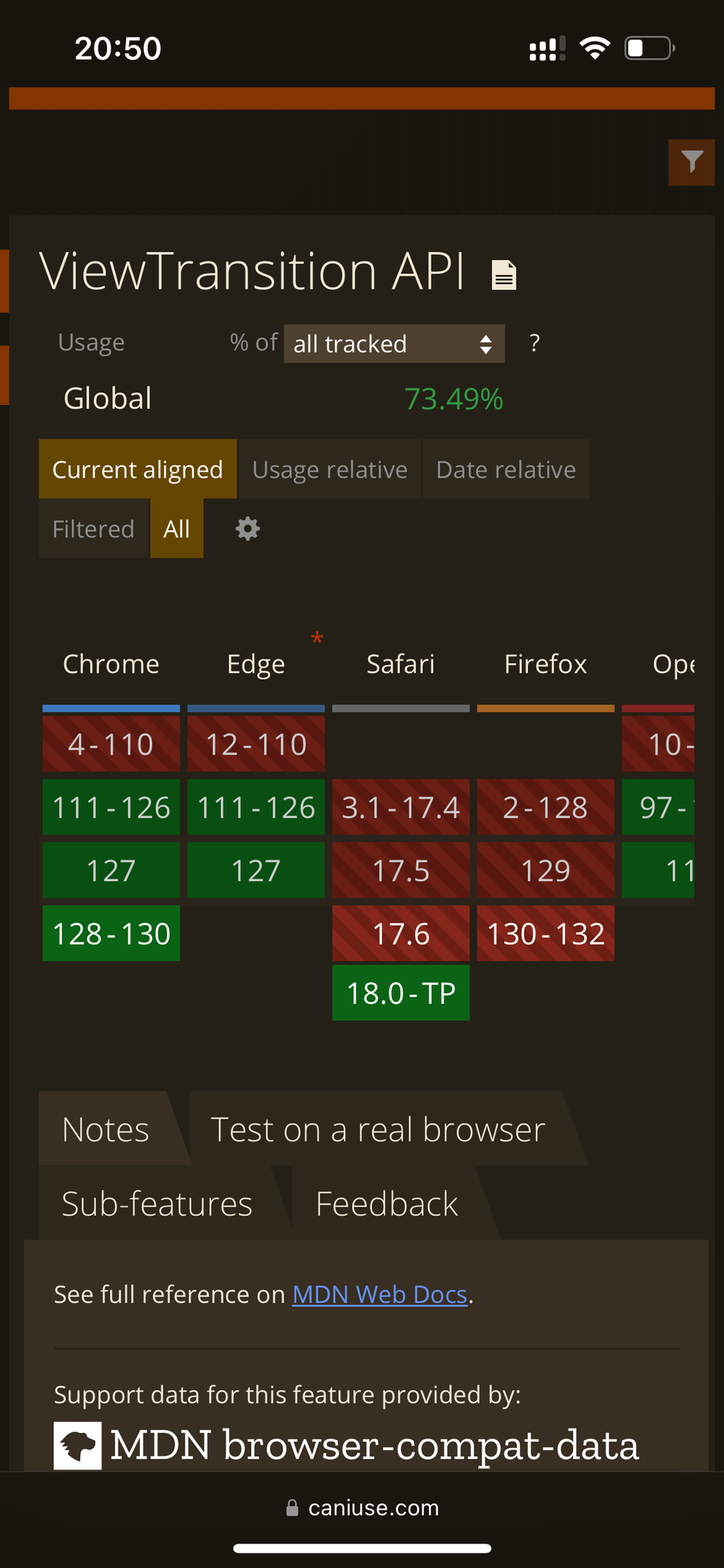Open Test on a real browser tab

tap(378, 1129)
